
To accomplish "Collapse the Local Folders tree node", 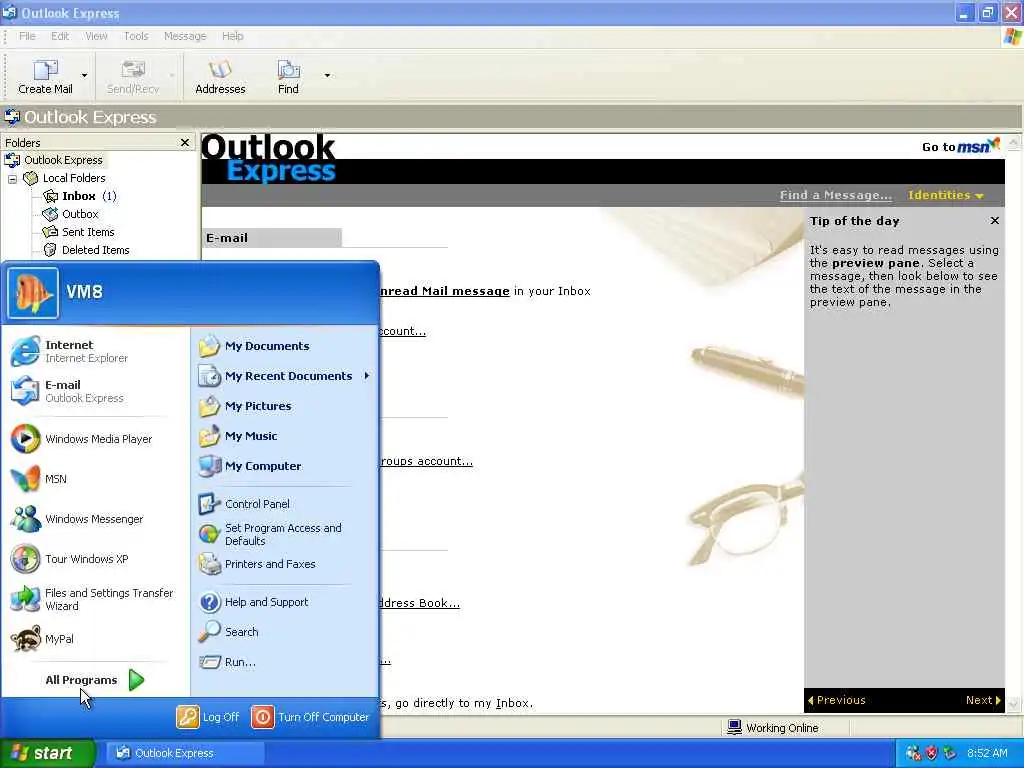I will [x=12, y=178].
